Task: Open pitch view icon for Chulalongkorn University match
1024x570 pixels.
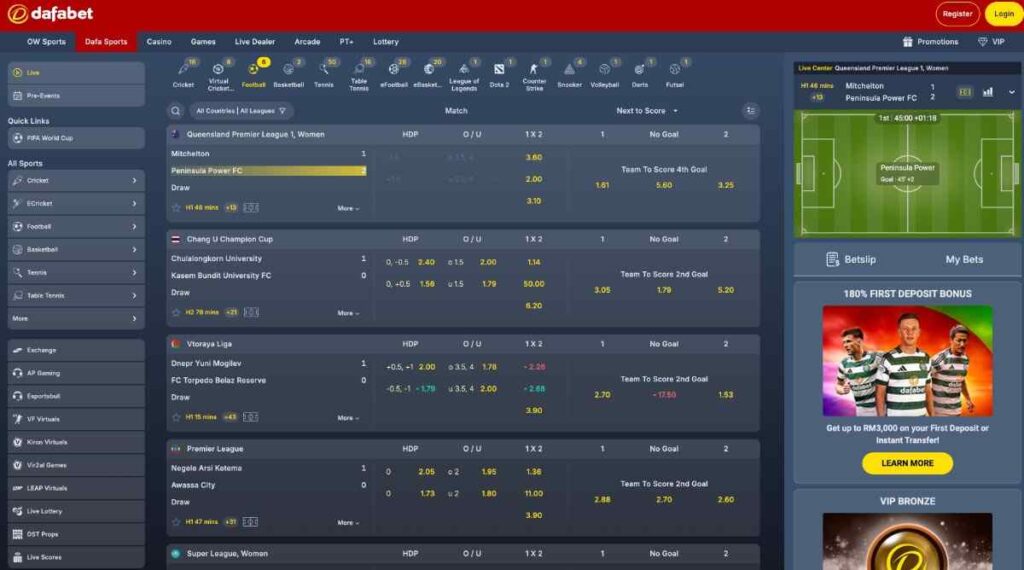Action: pyautogui.click(x=251, y=313)
